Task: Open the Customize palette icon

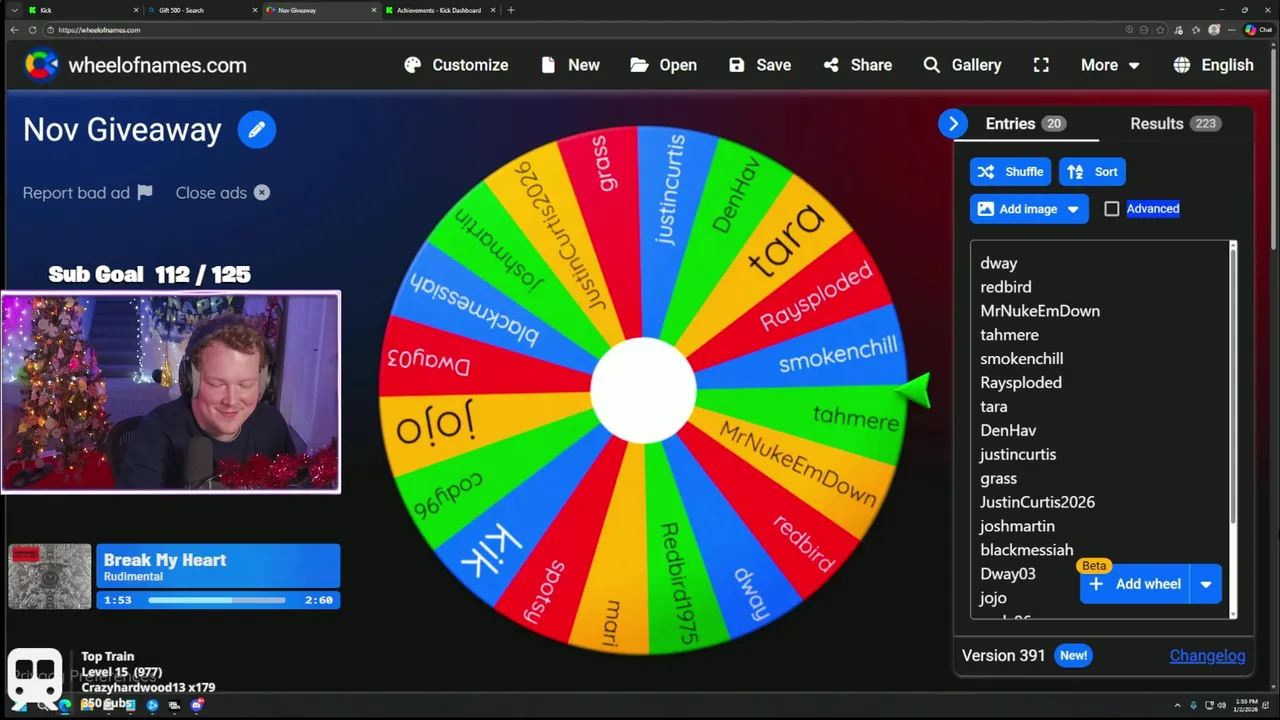Action: click(413, 65)
